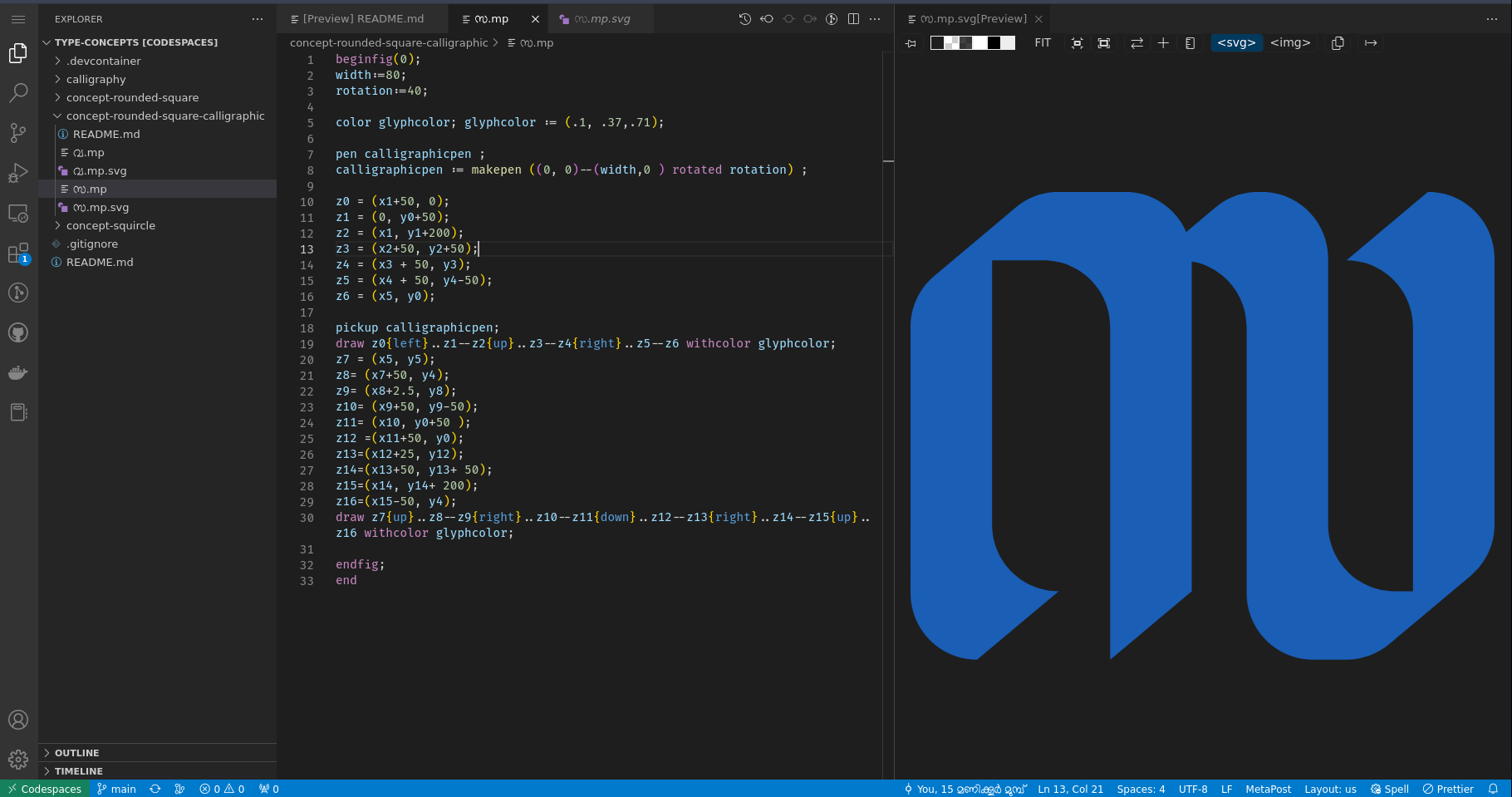The image size is (1512, 797).
Task: Open the Source Control view
Action: click(18, 132)
